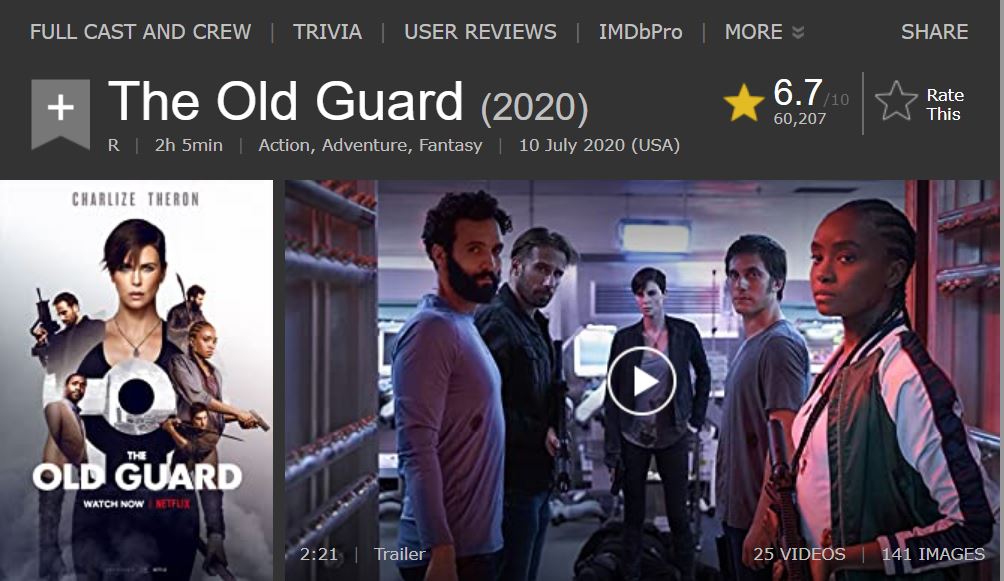This screenshot has width=1004, height=581.
Task: Visit IMDbPro link
Action: [x=640, y=32]
